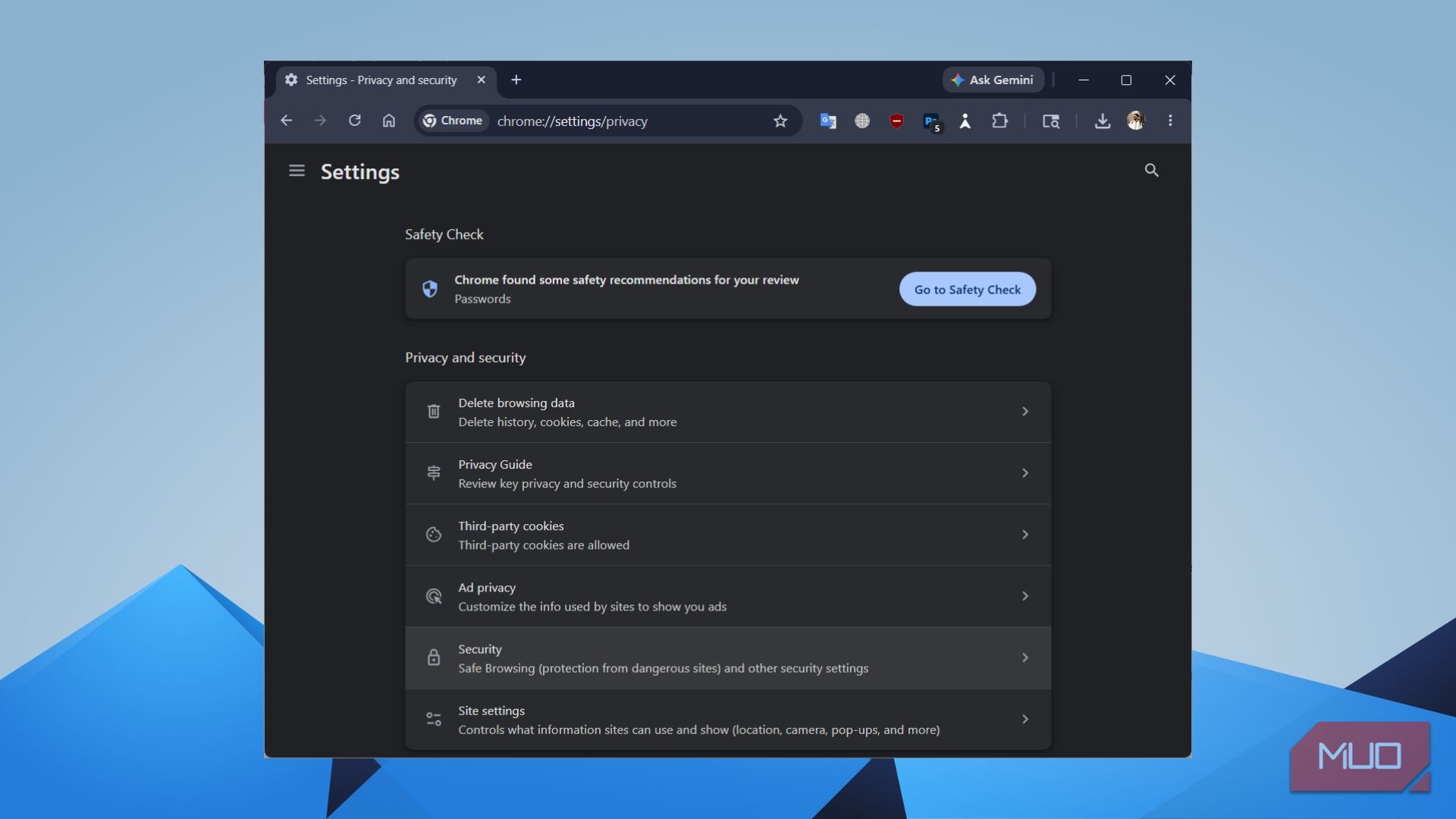Image resolution: width=1456 pixels, height=819 pixels.
Task: Open the Security row
Action: 728,658
